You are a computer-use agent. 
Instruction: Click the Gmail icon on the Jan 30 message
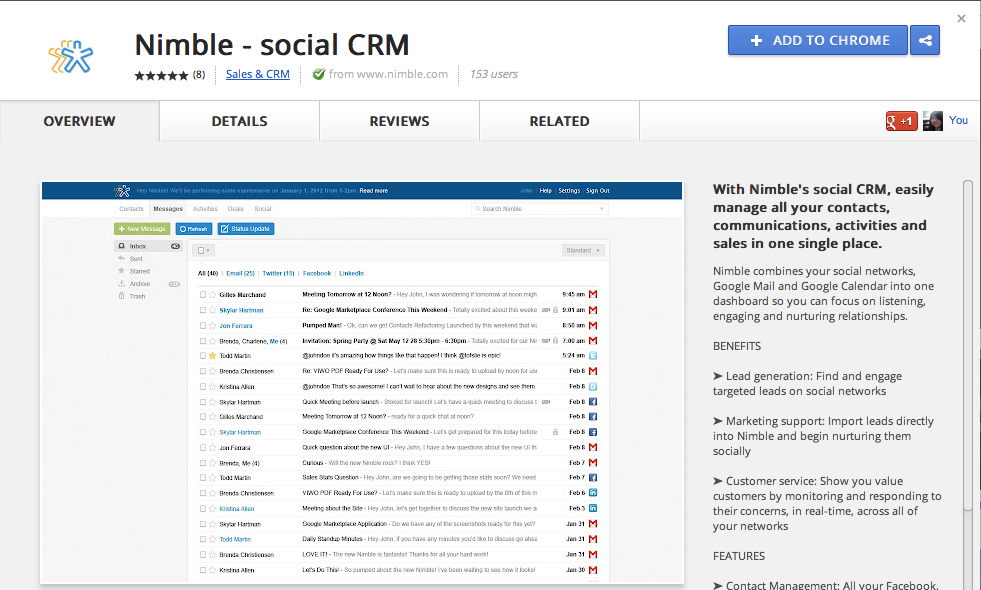tap(593, 570)
